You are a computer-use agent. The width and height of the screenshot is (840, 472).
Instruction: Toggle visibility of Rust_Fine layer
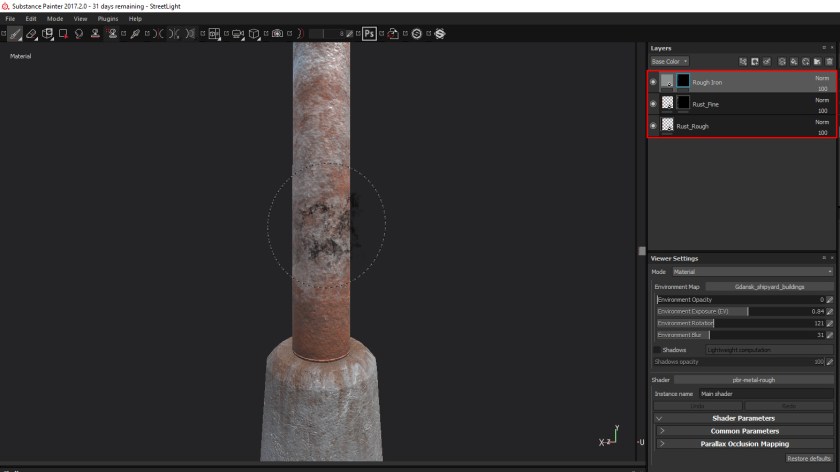[x=653, y=104]
